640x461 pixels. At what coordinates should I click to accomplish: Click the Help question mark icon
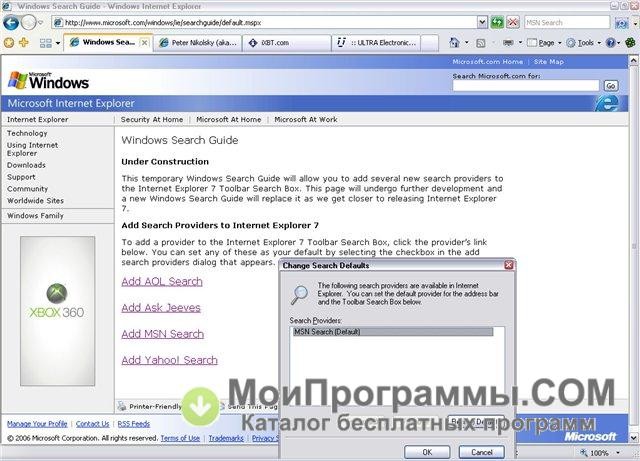(x=611, y=42)
